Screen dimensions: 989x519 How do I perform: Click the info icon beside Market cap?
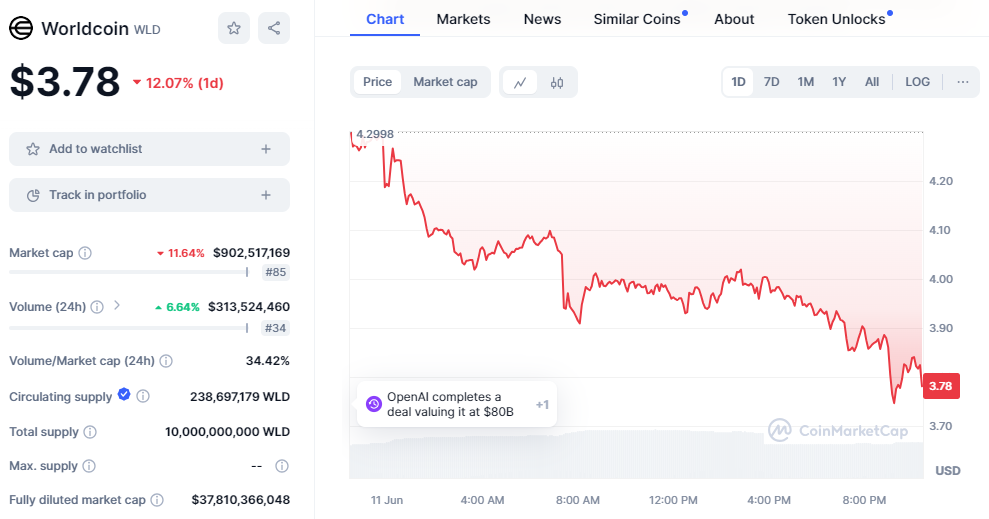(x=85, y=253)
